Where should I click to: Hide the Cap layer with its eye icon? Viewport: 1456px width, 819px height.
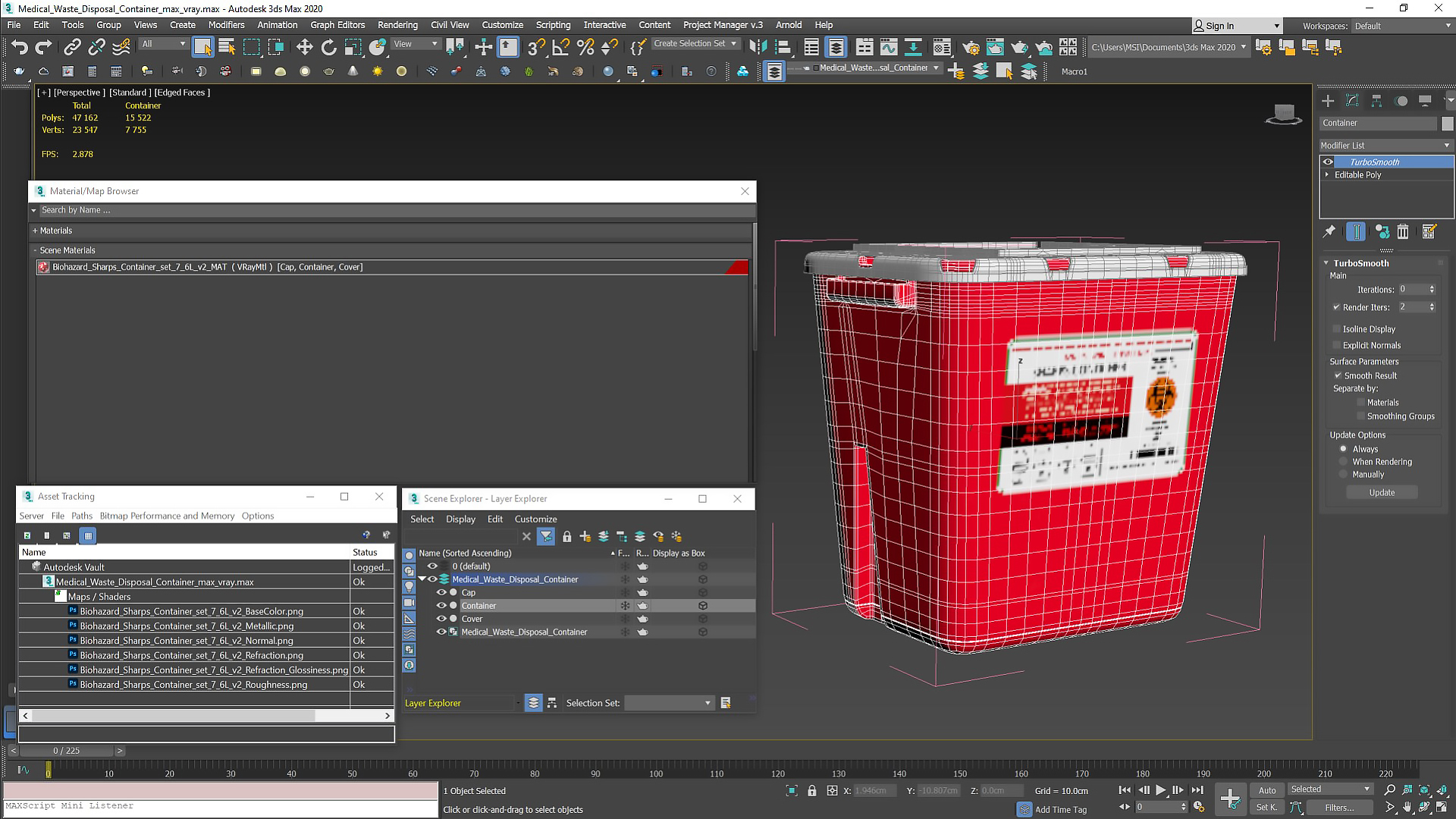click(441, 593)
